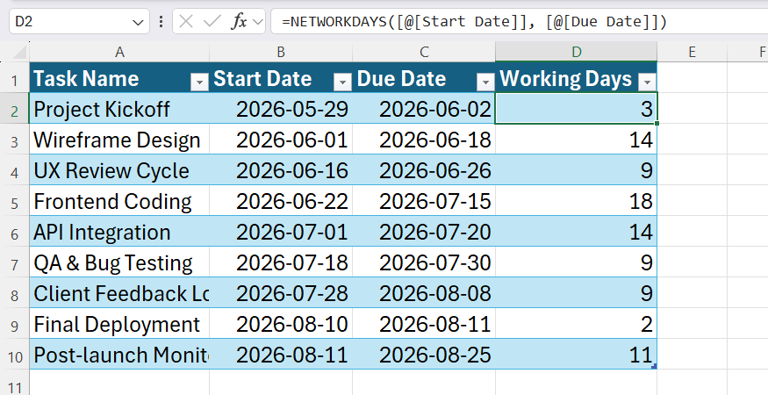The width and height of the screenshot is (768, 395).
Task: Select Working Days value 11 cell
Action: click(x=576, y=355)
